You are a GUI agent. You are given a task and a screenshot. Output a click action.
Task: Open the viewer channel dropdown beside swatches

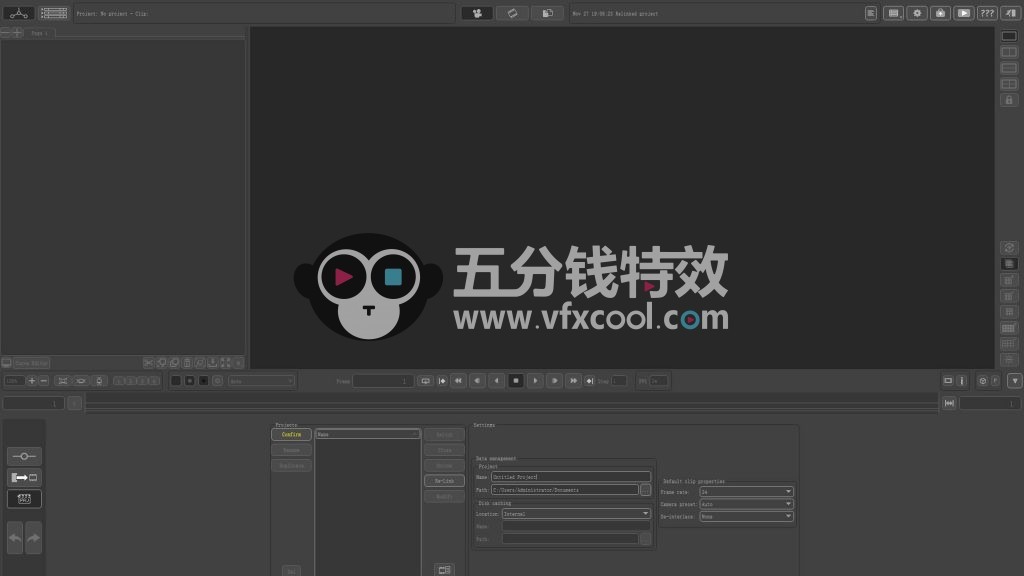point(261,381)
